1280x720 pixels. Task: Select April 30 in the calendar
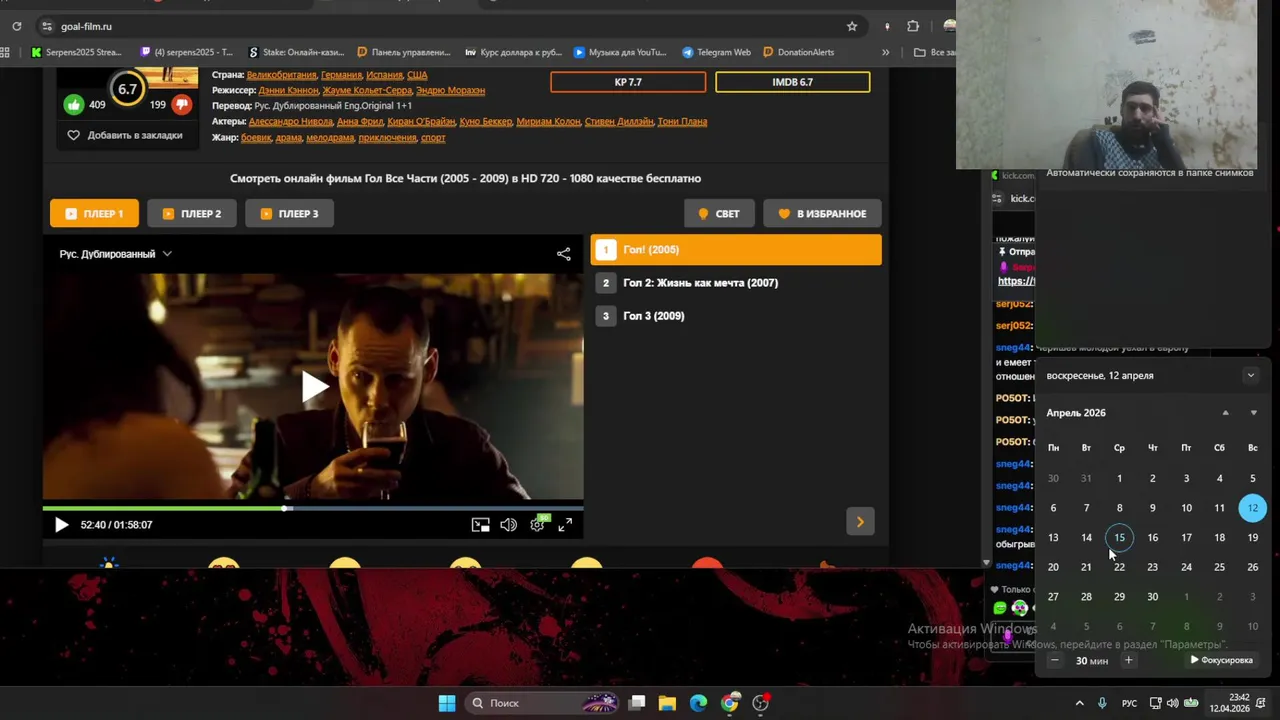point(1152,597)
